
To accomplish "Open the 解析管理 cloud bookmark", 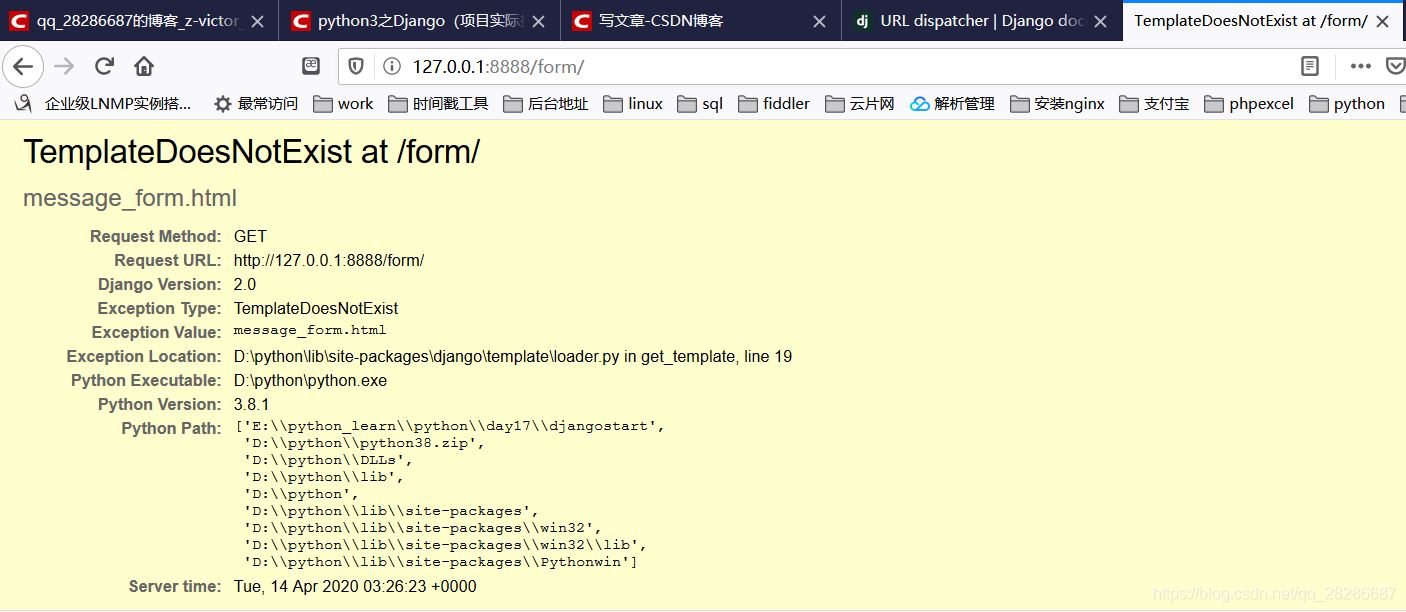I will pyautogui.click(x=953, y=103).
